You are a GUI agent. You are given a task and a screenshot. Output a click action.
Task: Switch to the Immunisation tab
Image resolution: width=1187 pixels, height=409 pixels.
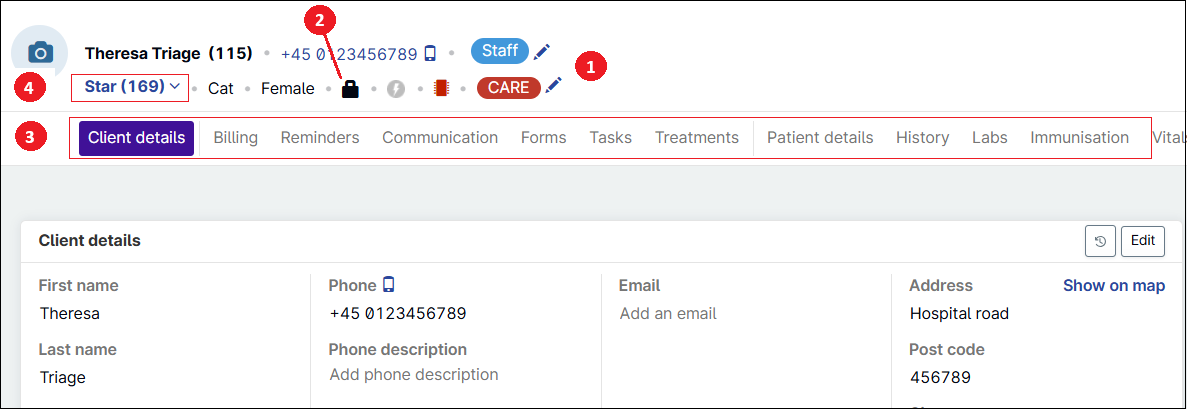click(x=1080, y=138)
